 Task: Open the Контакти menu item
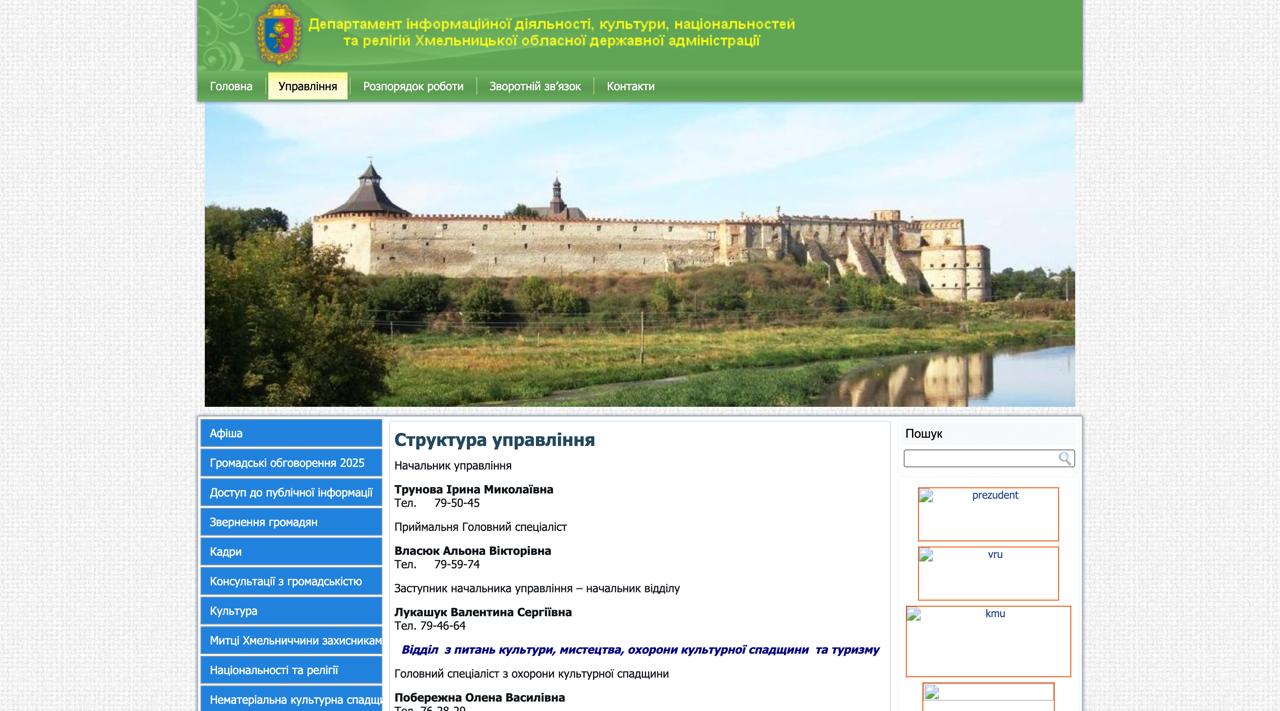pyautogui.click(x=631, y=86)
